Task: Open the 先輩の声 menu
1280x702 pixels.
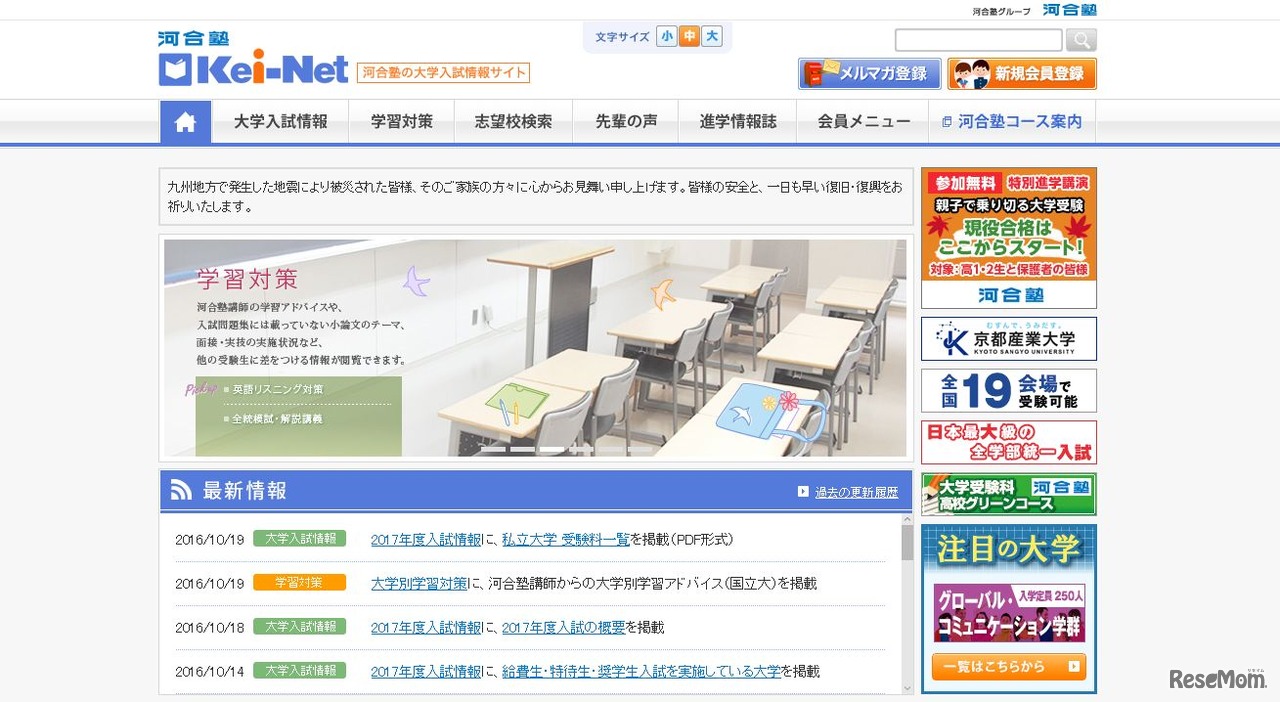Action: click(x=626, y=122)
